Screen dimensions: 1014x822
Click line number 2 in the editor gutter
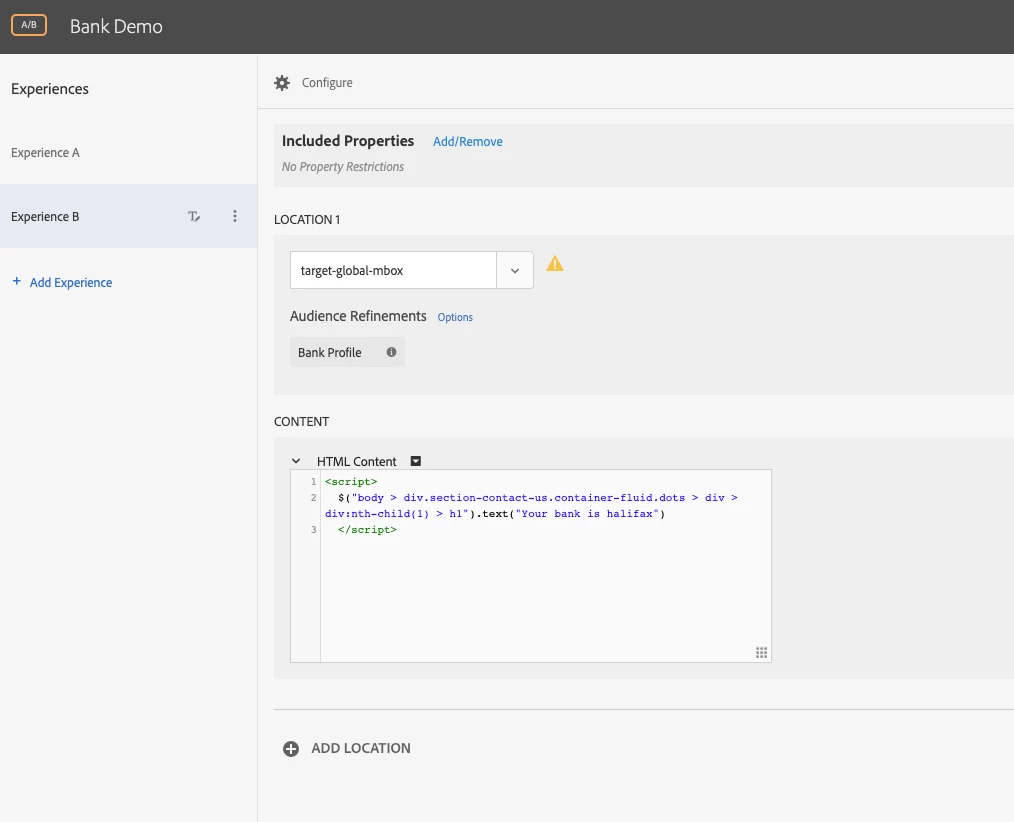click(314, 497)
